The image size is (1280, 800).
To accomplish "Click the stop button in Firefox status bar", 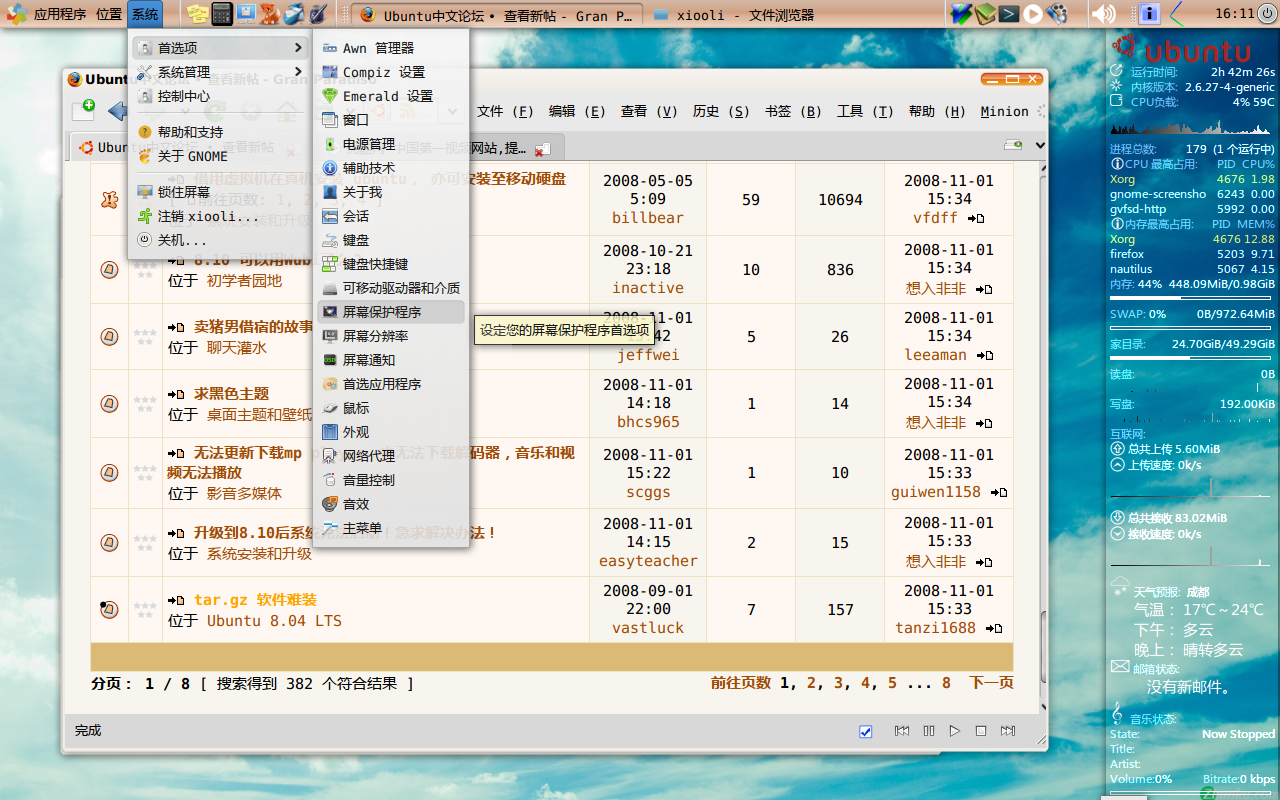I will point(981,731).
